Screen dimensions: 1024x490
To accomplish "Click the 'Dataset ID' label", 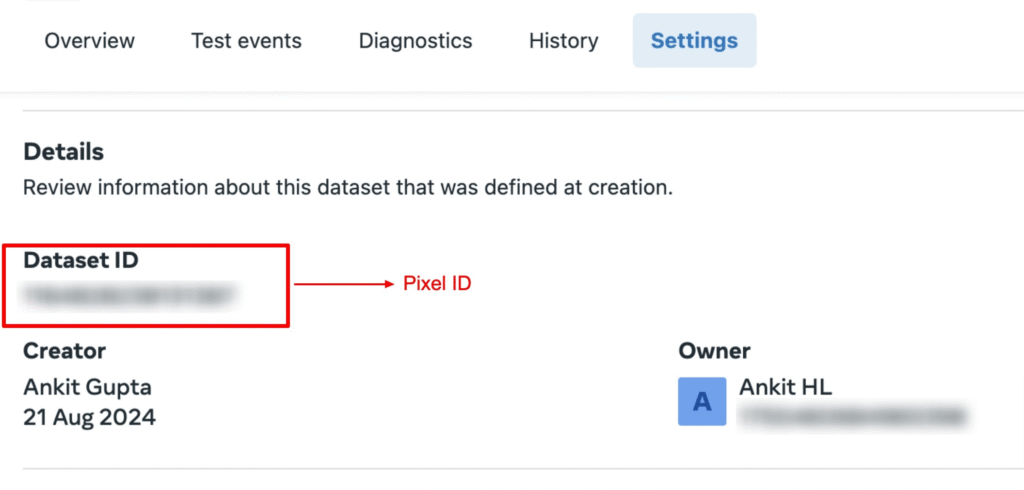I will [x=80, y=260].
